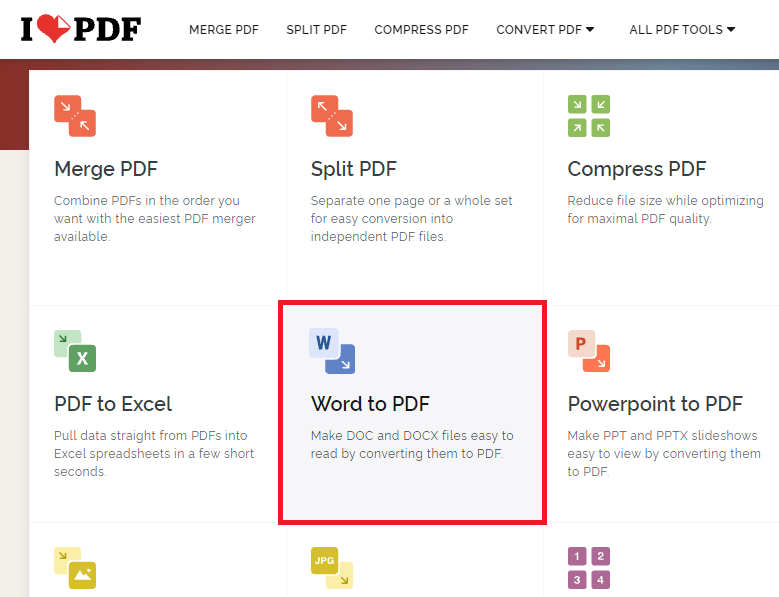Click the iLovePDF logo
The image size is (779, 597).
click(x=81, y=29)
